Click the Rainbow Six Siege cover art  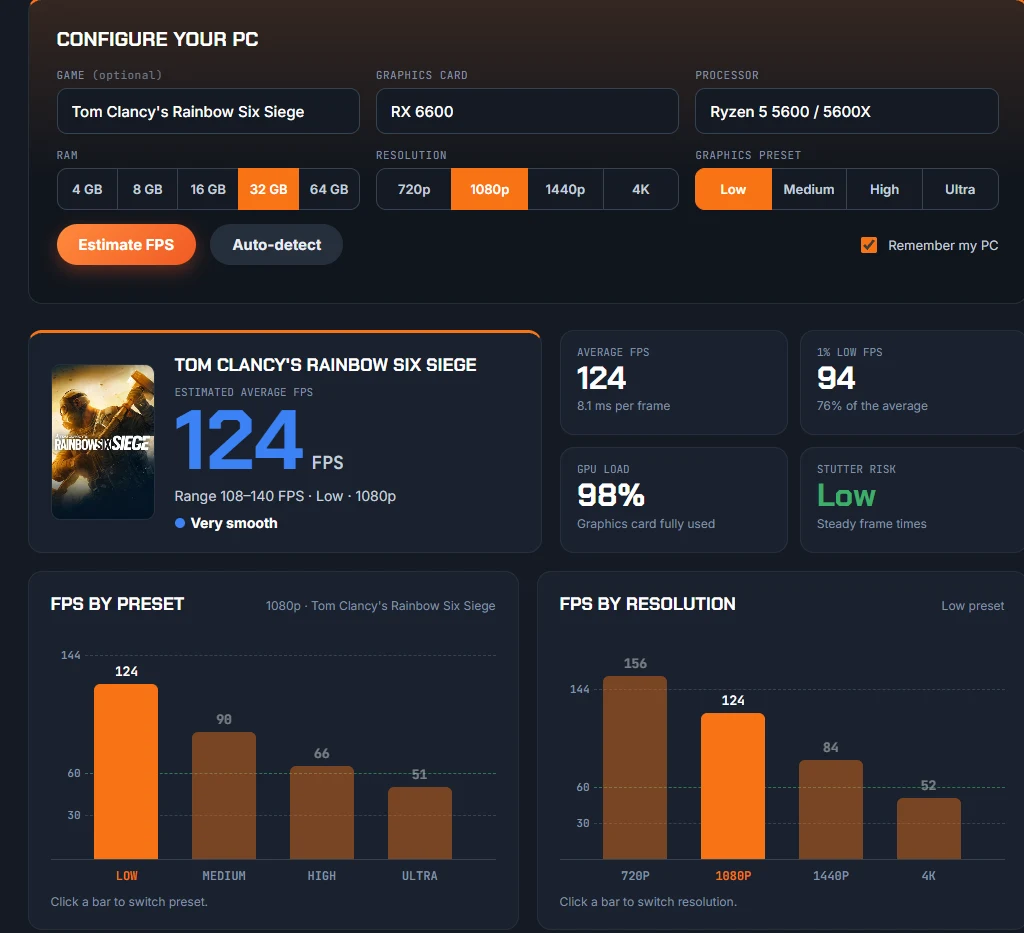tap(103, 442)
